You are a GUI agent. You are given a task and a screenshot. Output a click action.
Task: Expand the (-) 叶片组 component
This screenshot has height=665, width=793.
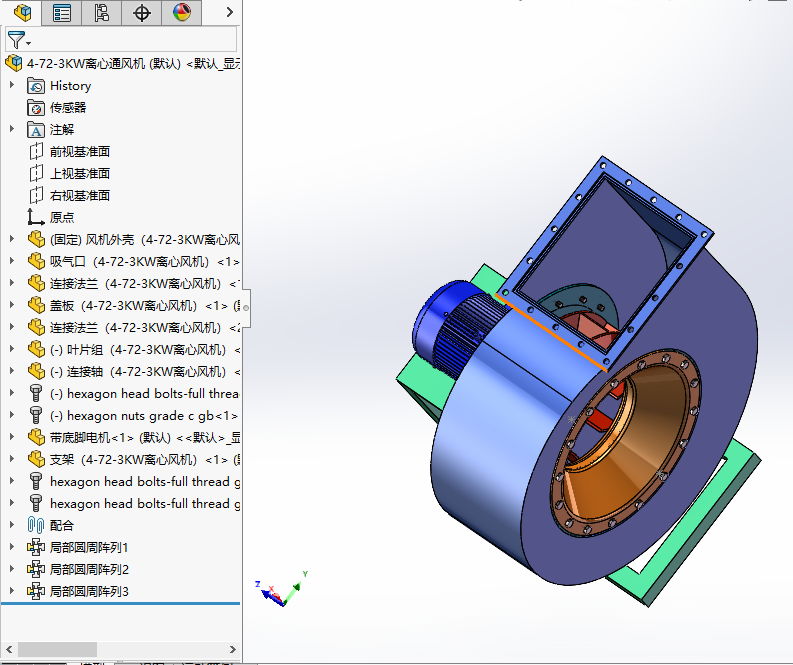tap(12, 349)
